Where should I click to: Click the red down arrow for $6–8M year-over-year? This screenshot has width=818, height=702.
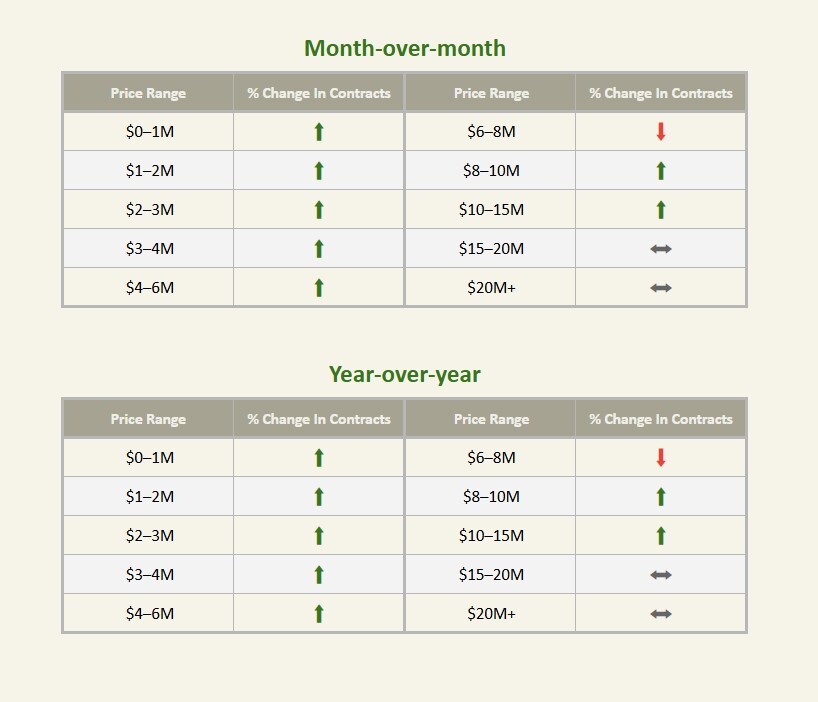tap(660, 457)
